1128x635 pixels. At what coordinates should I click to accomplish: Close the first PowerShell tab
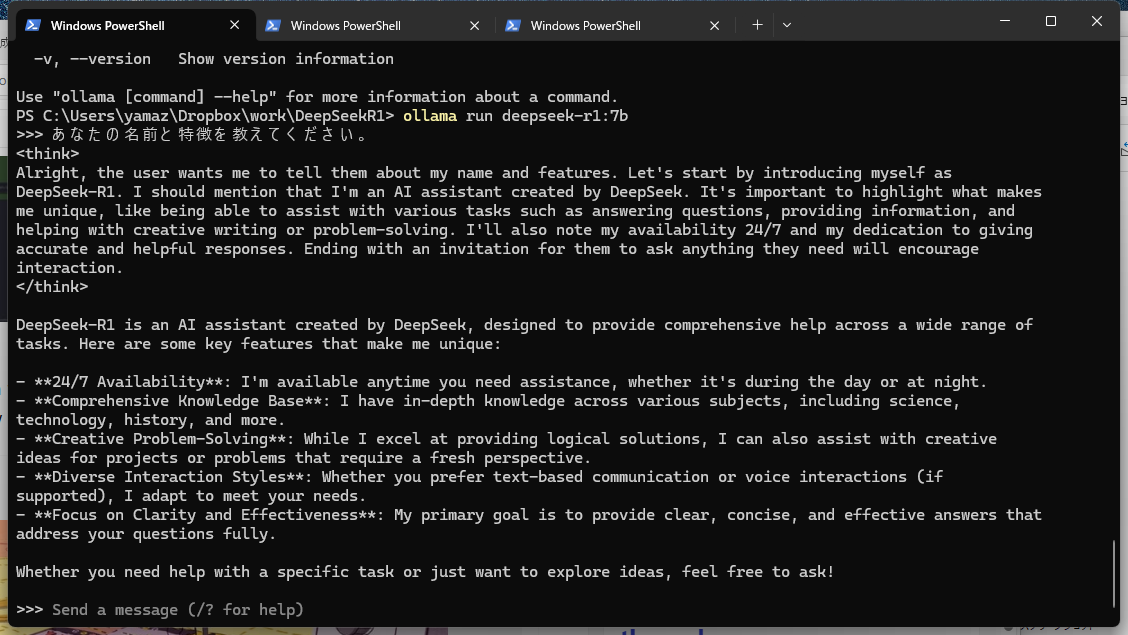click(235, 25)
